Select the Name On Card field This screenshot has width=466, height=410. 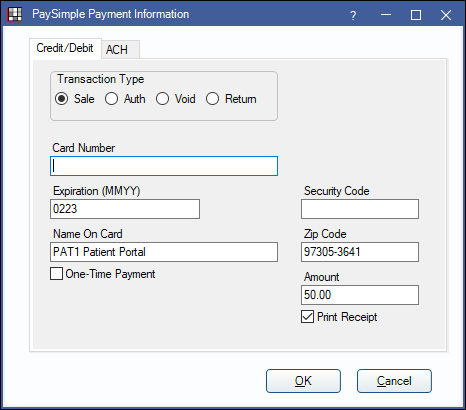coord(164,252)
